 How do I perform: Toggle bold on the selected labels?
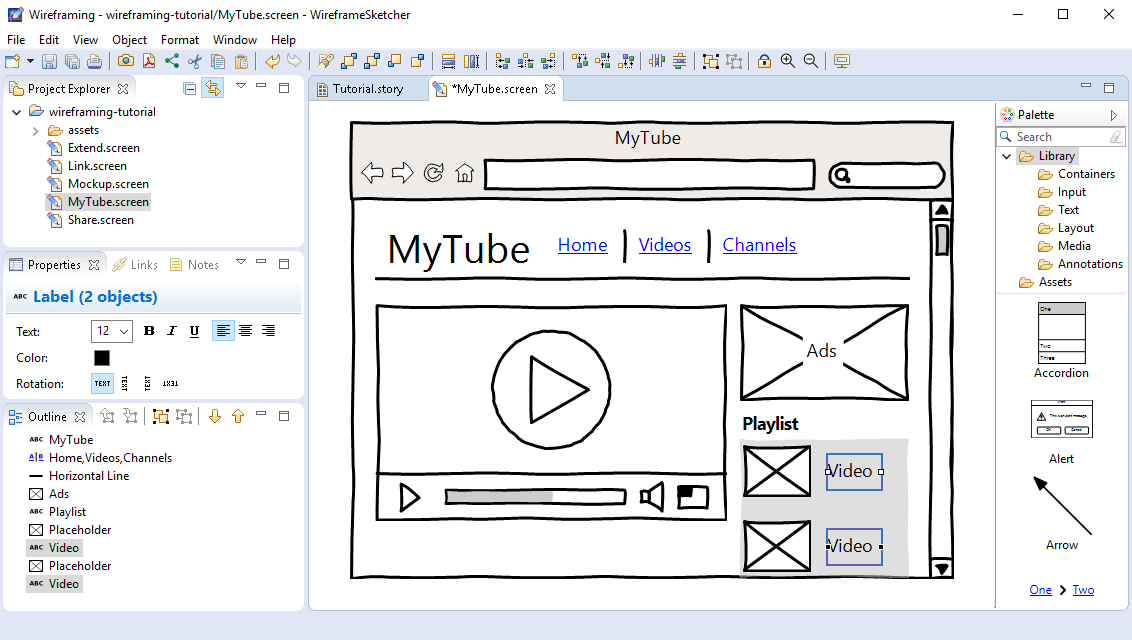coord(148,330)
